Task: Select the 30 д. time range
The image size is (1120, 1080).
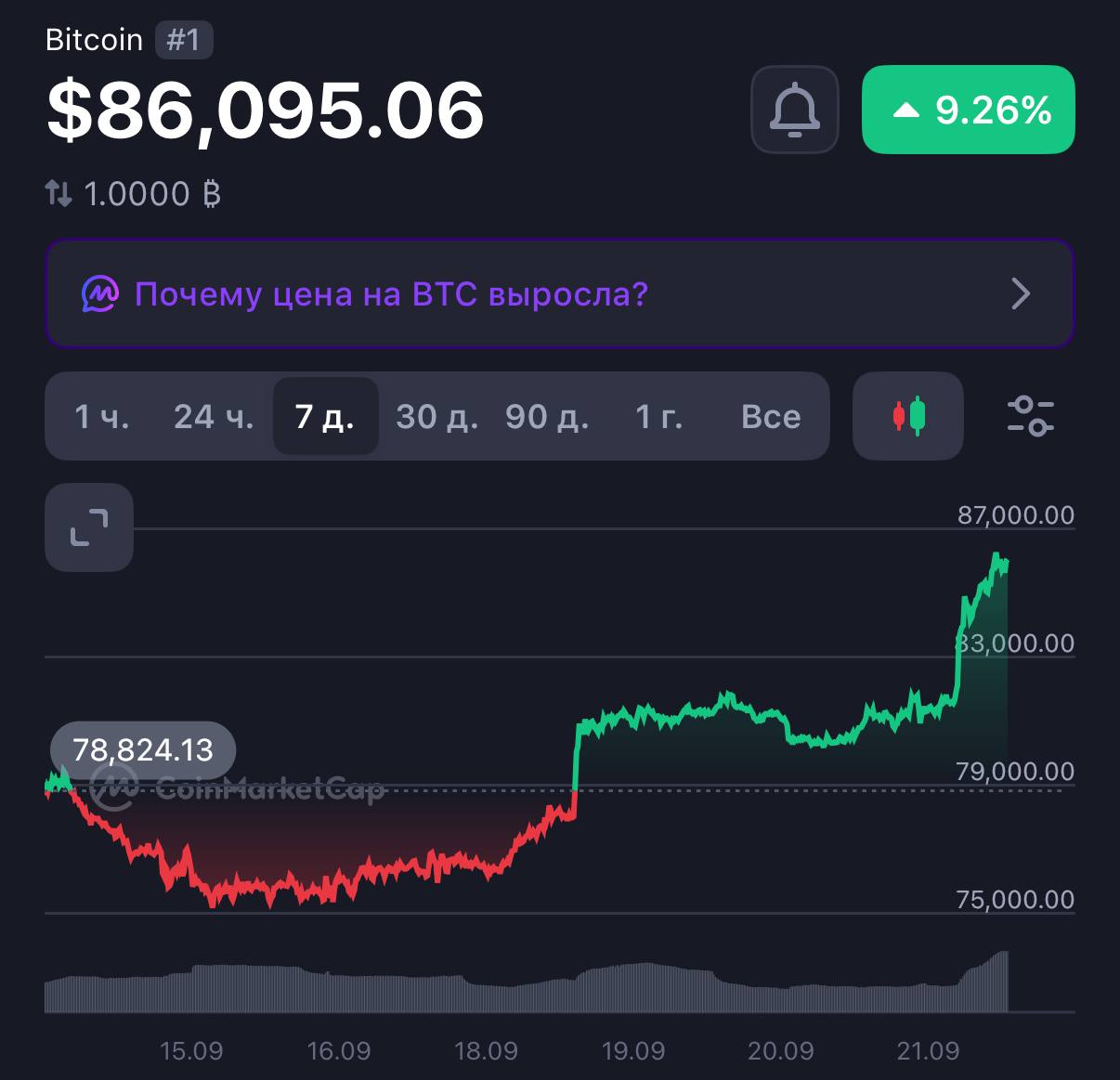Action: (x=436, y=417)
